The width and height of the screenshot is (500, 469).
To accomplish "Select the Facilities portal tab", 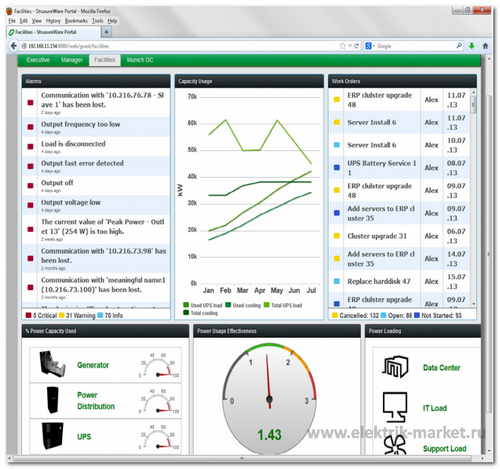I will pos(105,60).
